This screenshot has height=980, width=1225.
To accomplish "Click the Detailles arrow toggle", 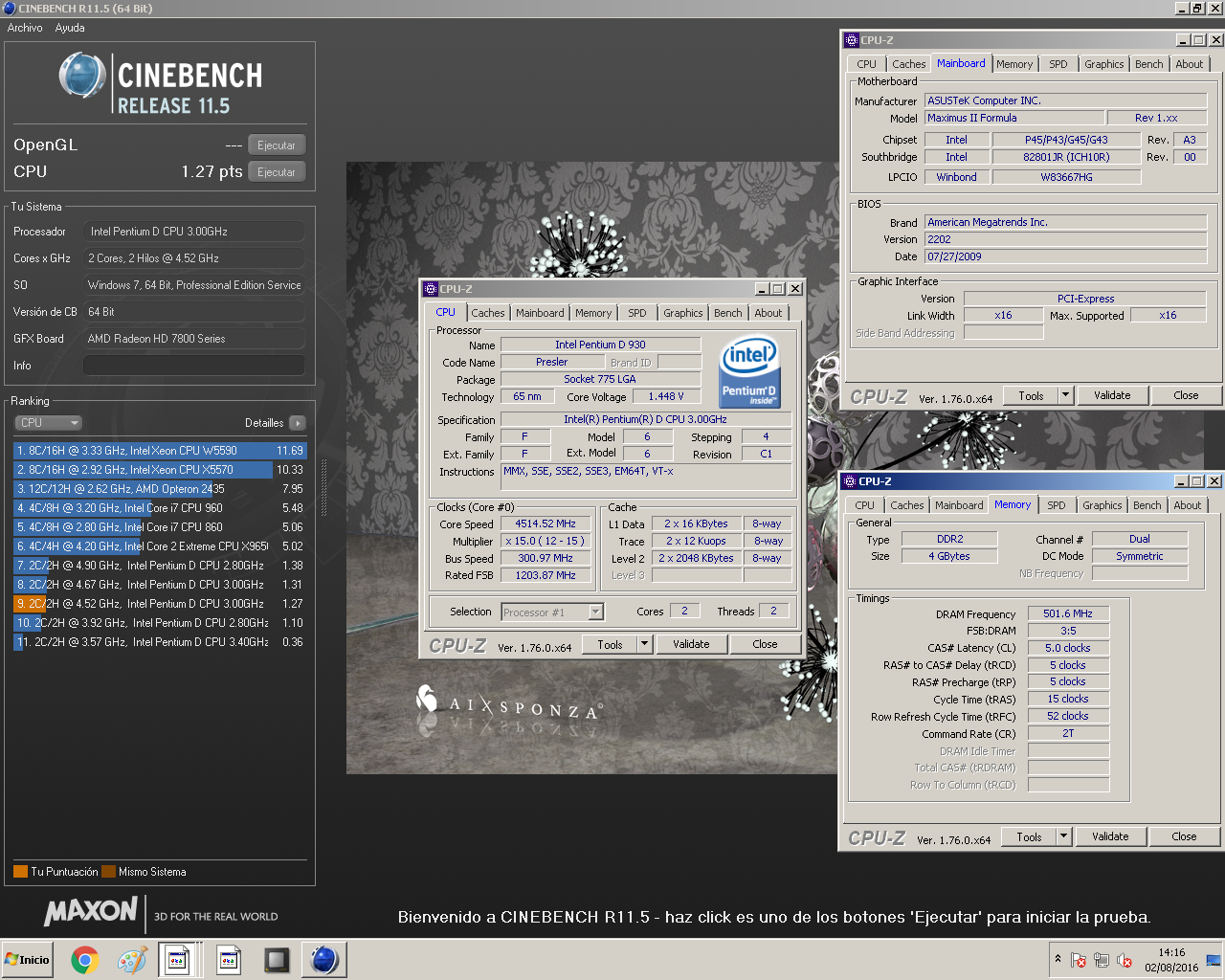I will (x=298, y=422).
